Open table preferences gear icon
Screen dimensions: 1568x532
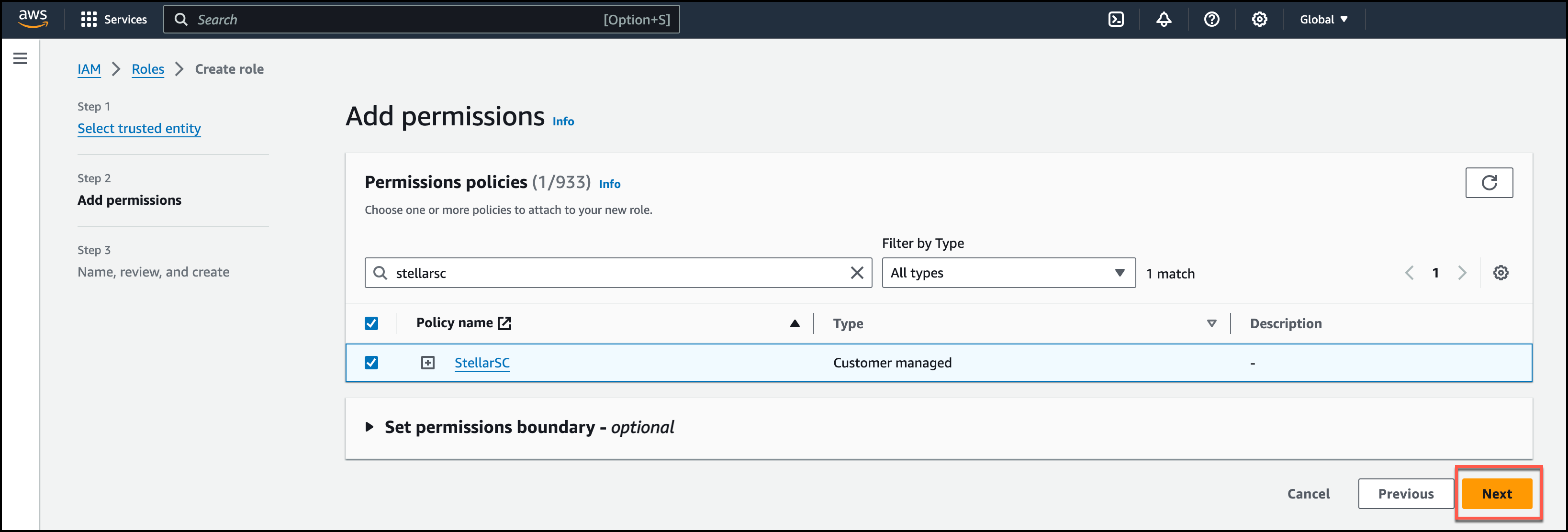[1501, 273]
